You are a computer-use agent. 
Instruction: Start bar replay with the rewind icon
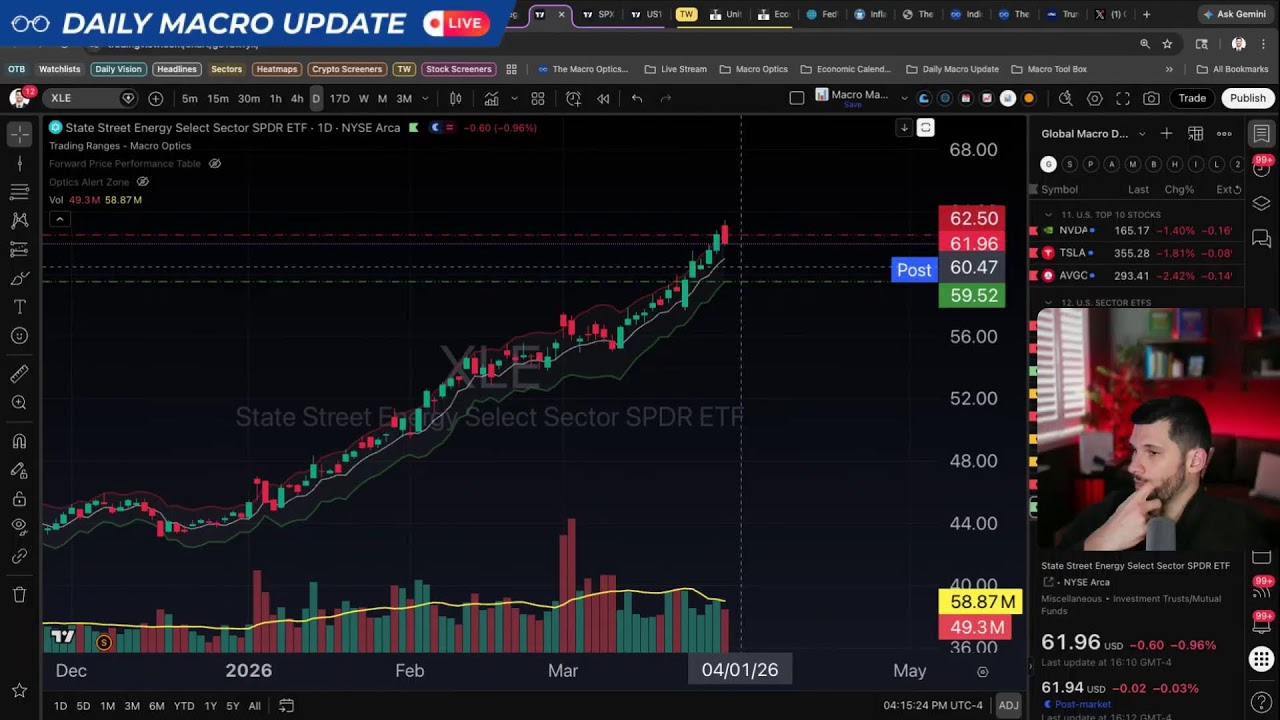pos(603,98)
